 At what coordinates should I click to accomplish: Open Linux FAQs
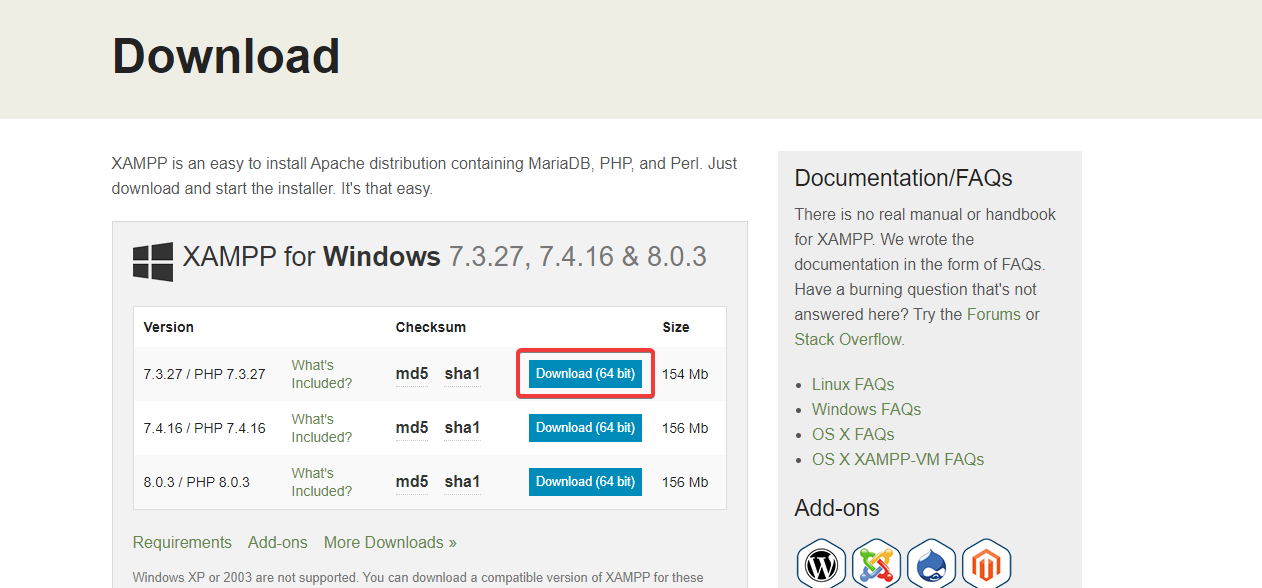[x=853, y=384]
